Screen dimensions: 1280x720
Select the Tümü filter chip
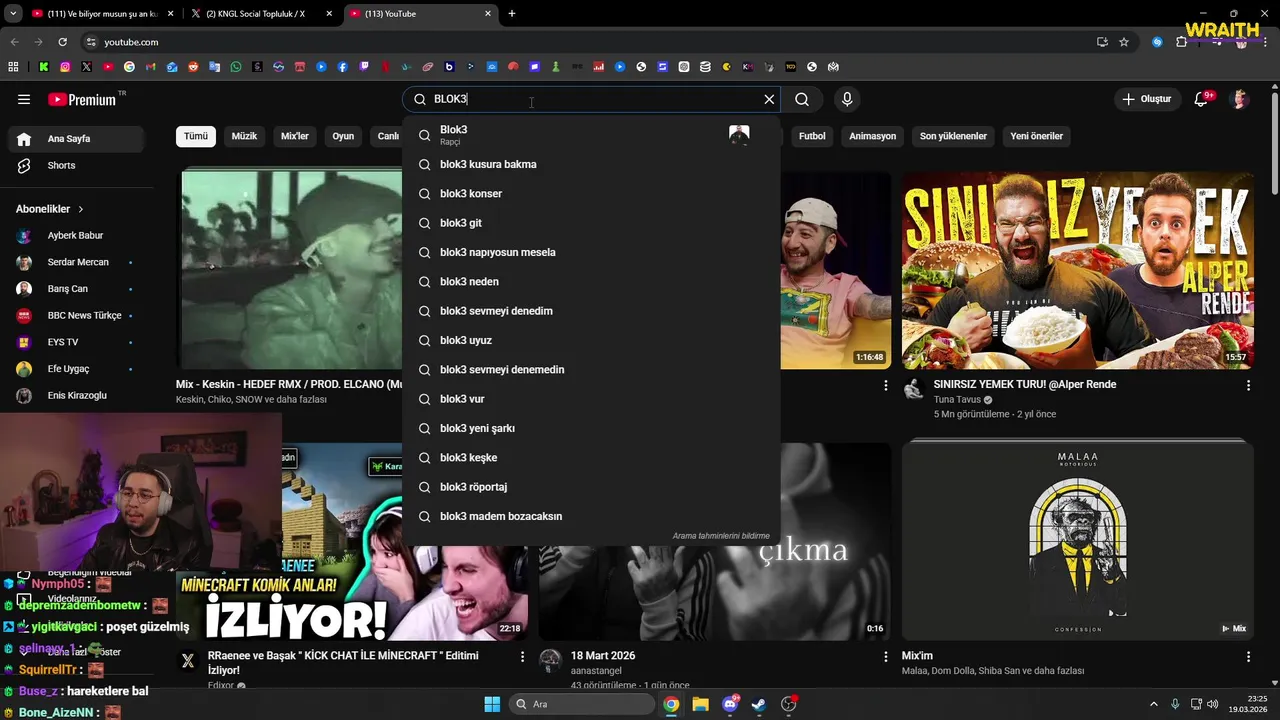point(196,136)
